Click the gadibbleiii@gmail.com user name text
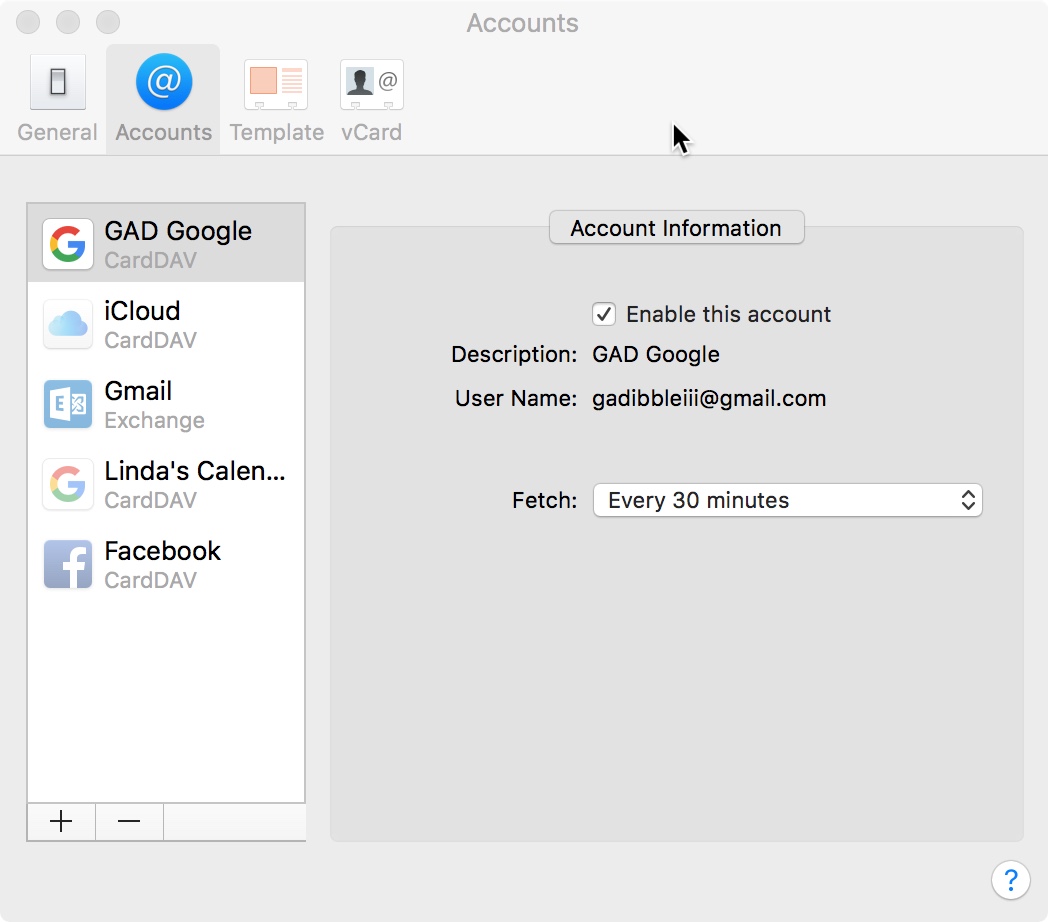 click(x=709, y=398)
